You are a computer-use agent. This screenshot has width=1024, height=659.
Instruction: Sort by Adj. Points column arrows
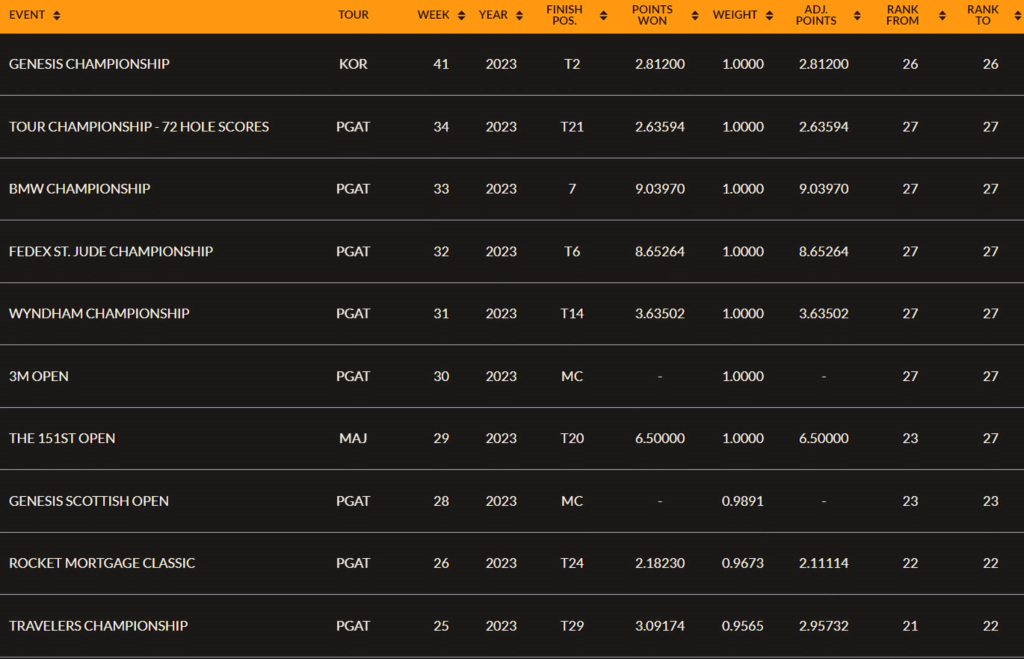(857, 15)
